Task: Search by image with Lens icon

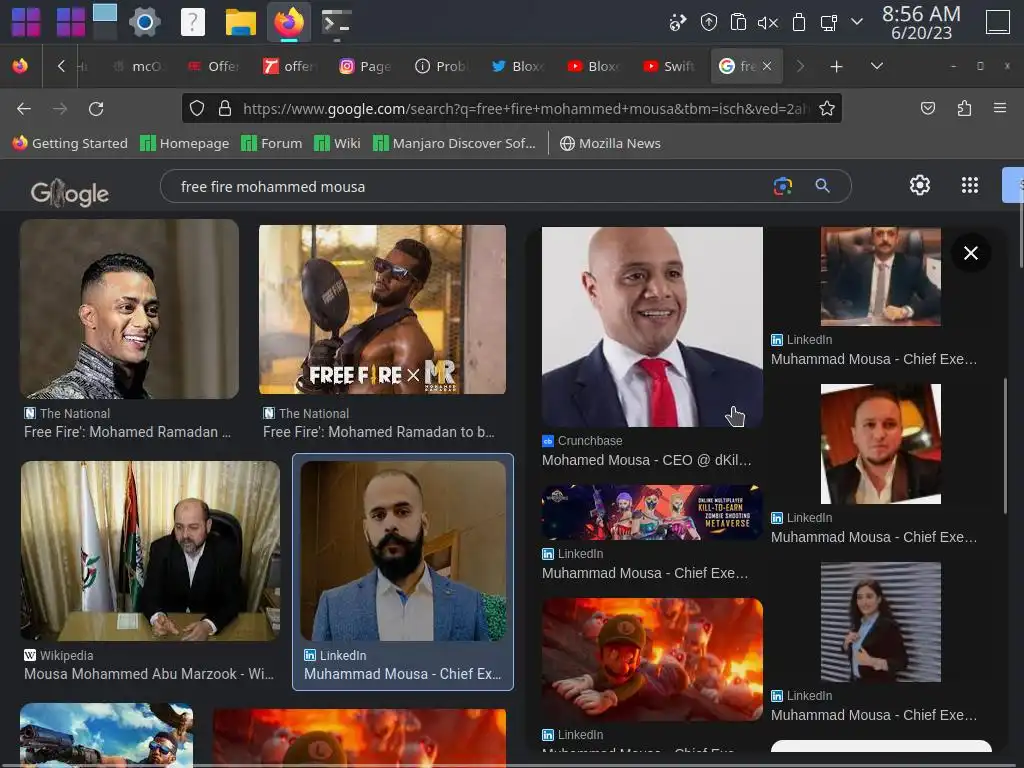Action: 782,186
